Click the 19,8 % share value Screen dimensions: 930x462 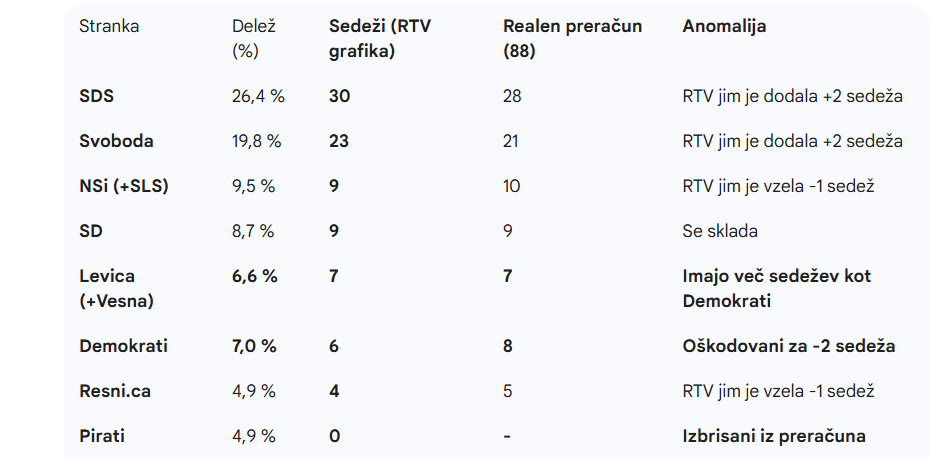click(257, 141)
